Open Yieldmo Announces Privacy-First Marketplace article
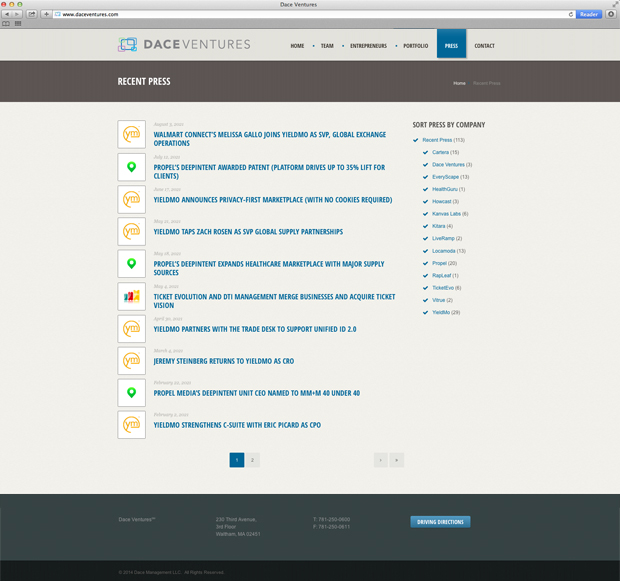 point(273,200)
